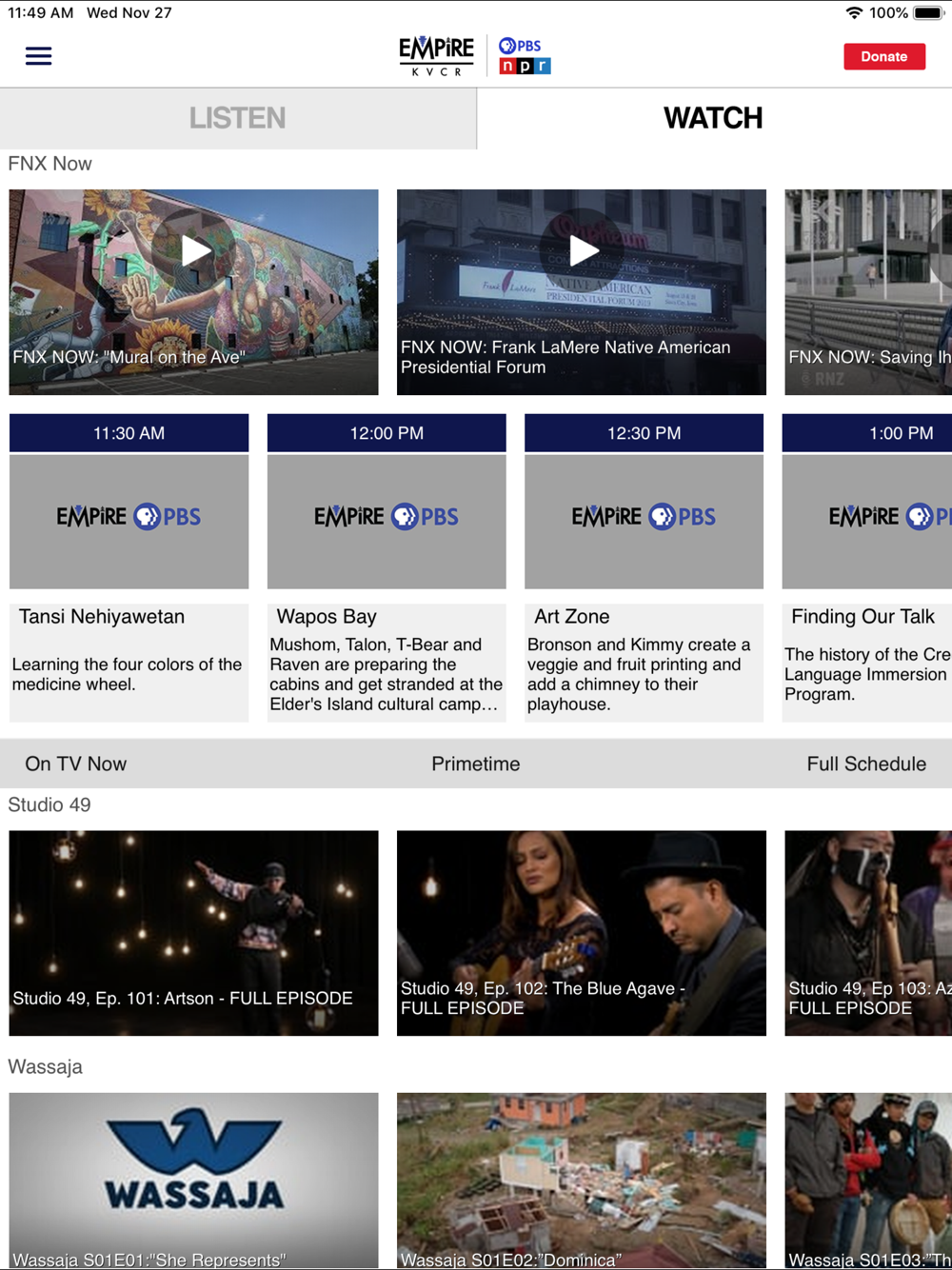Select the WATCH tab
The height and width of the screenshot is (1270, 952).
pyautogui.click(x=713, y=118)
